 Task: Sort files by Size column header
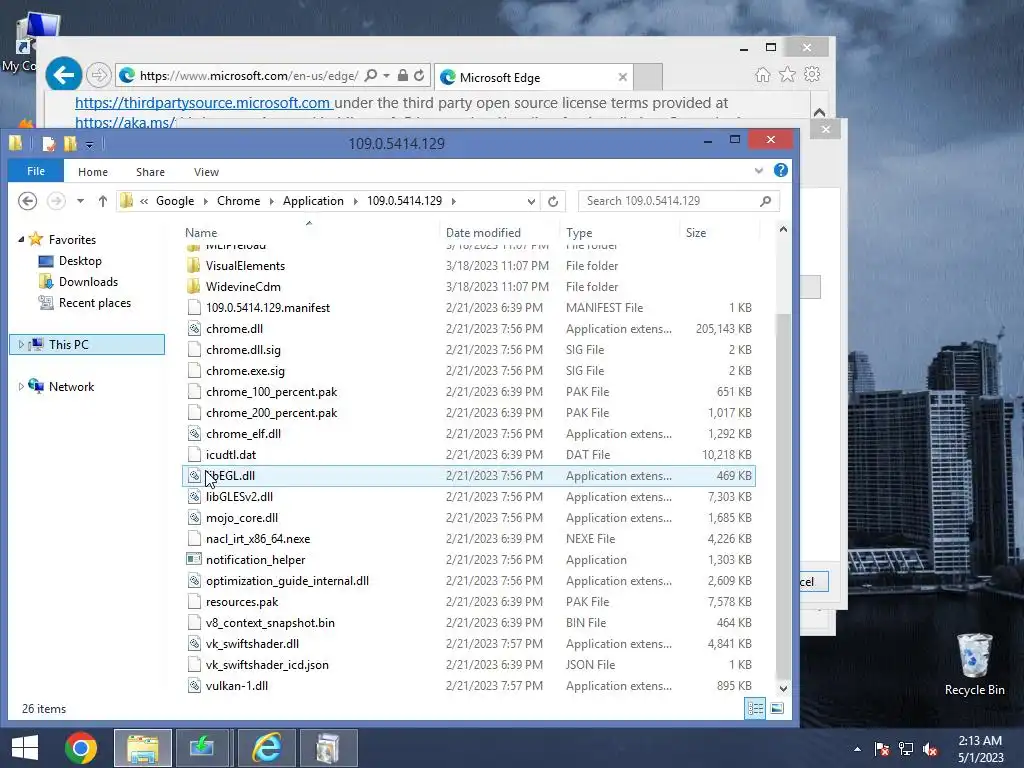pos(696,232)
